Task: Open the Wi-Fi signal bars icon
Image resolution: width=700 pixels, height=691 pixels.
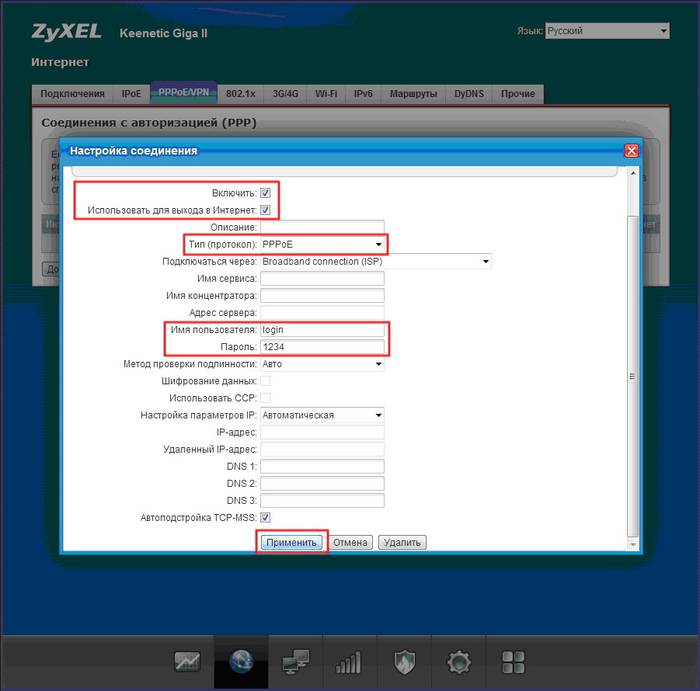Action: click(x=348, y=662)
